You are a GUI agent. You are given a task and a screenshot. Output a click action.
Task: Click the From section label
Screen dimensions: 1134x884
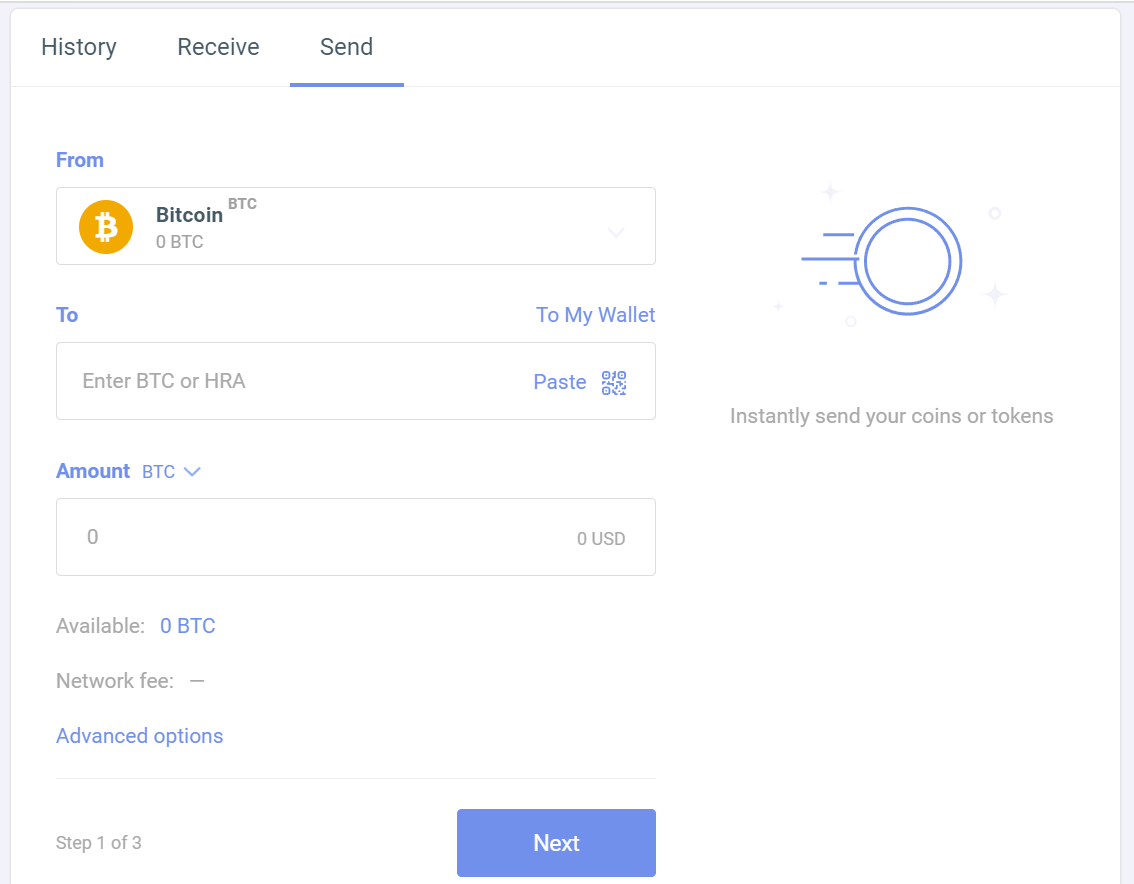click(x=79, y=160)
